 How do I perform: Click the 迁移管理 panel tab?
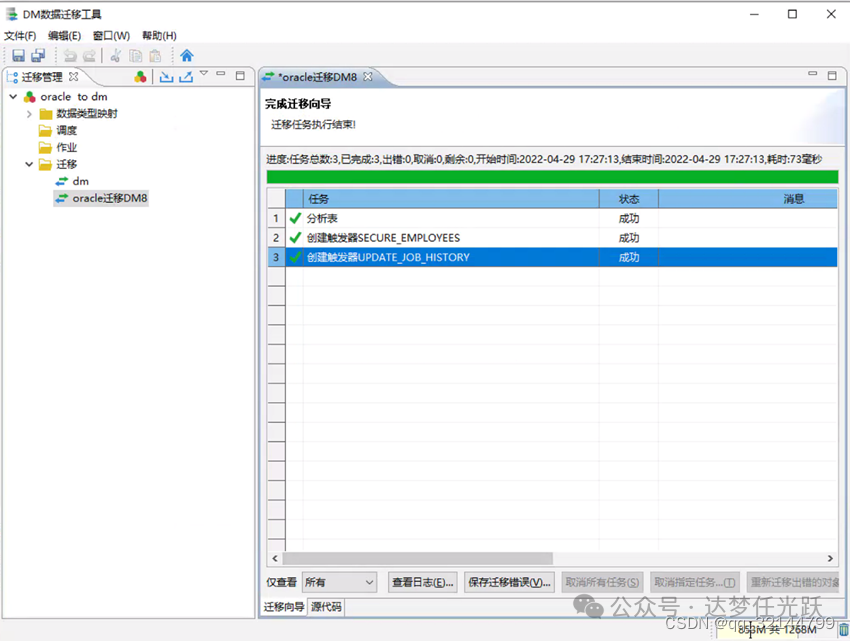coord(42,77)
